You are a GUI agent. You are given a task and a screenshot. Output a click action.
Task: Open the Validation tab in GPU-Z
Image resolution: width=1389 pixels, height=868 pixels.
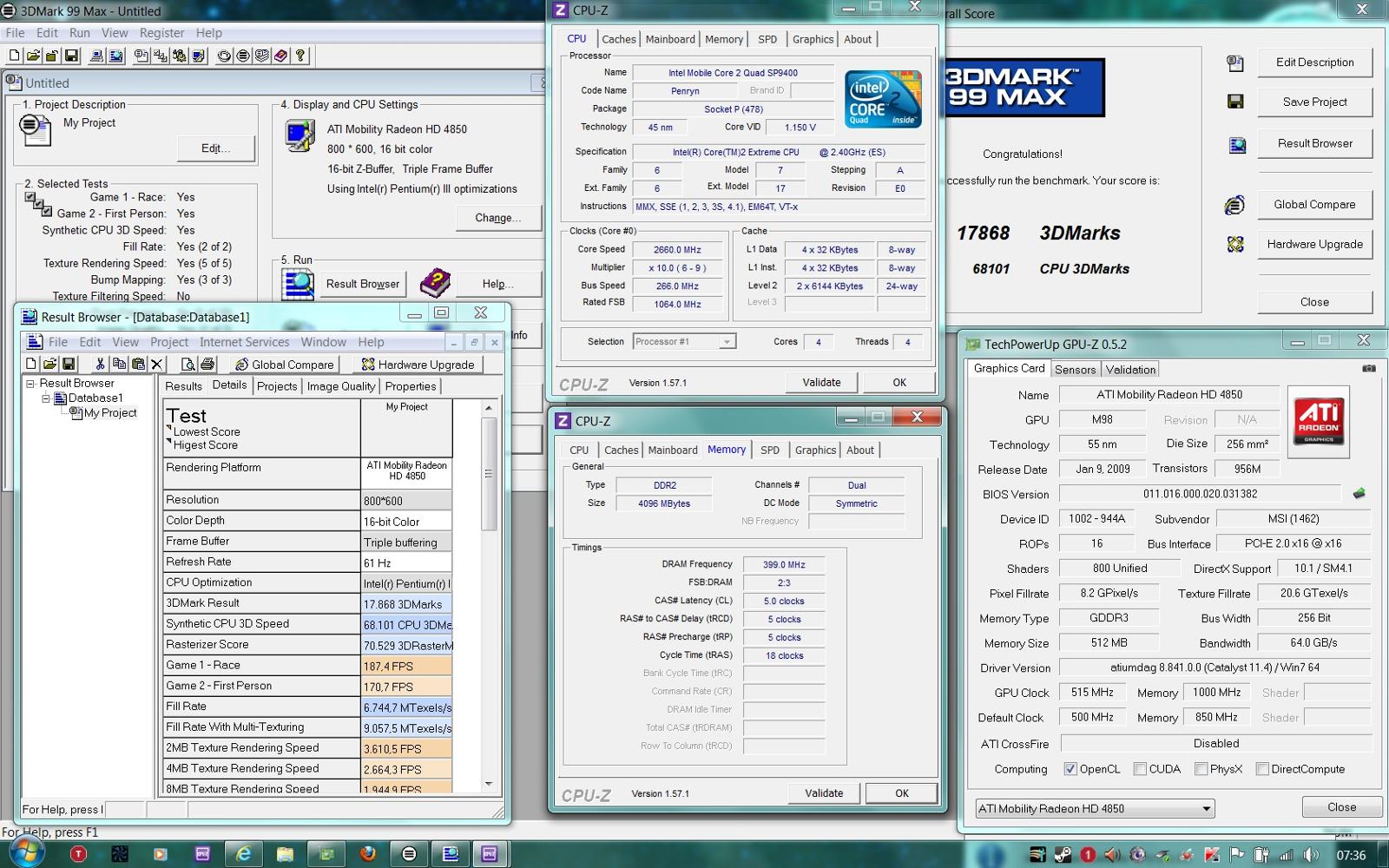tap(1130, 369)
